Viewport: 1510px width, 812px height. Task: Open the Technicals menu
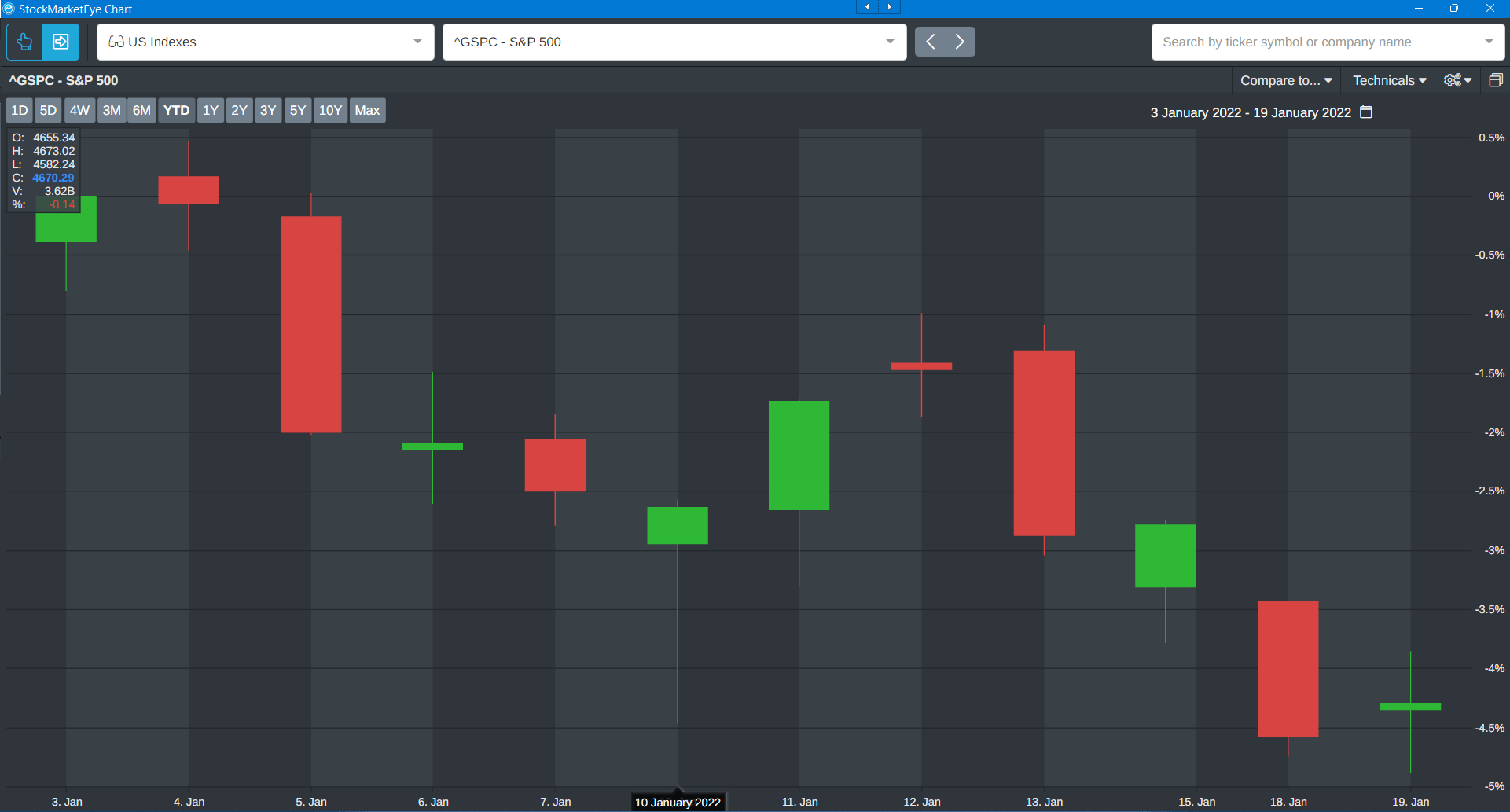tap(1389, 80)
